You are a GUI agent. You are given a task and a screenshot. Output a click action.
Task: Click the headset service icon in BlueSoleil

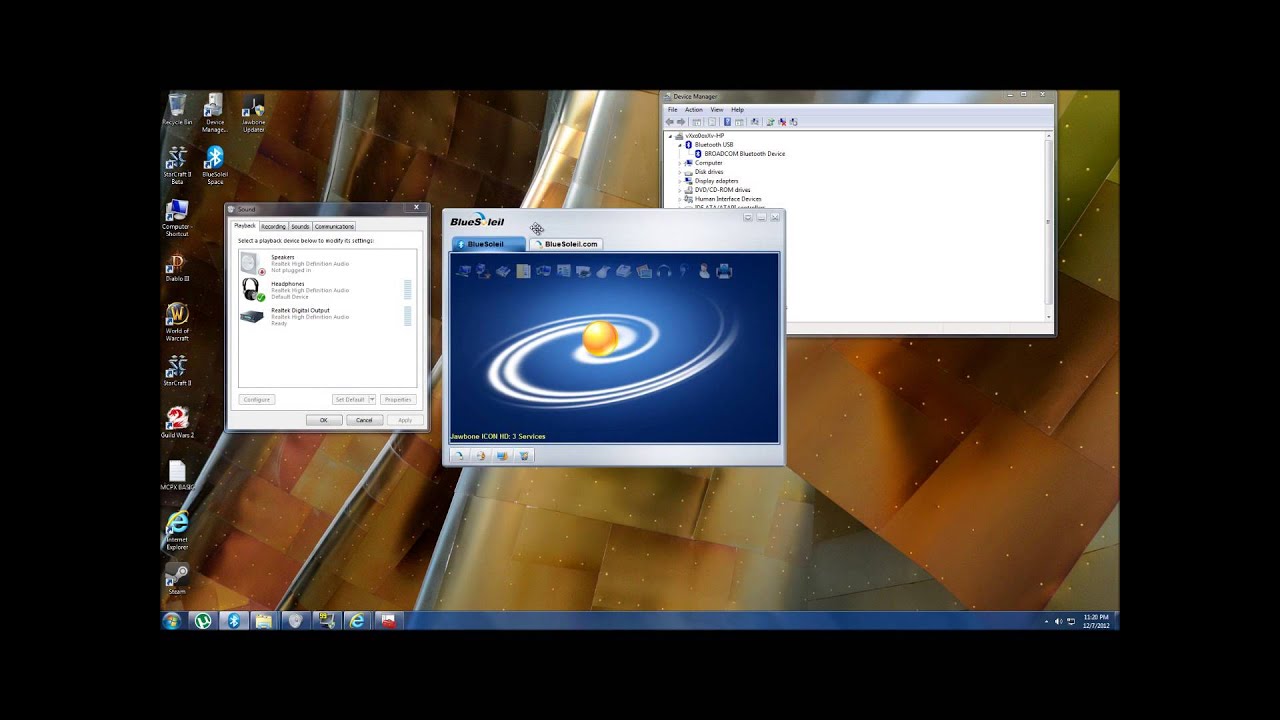click(x=683, y=271)
